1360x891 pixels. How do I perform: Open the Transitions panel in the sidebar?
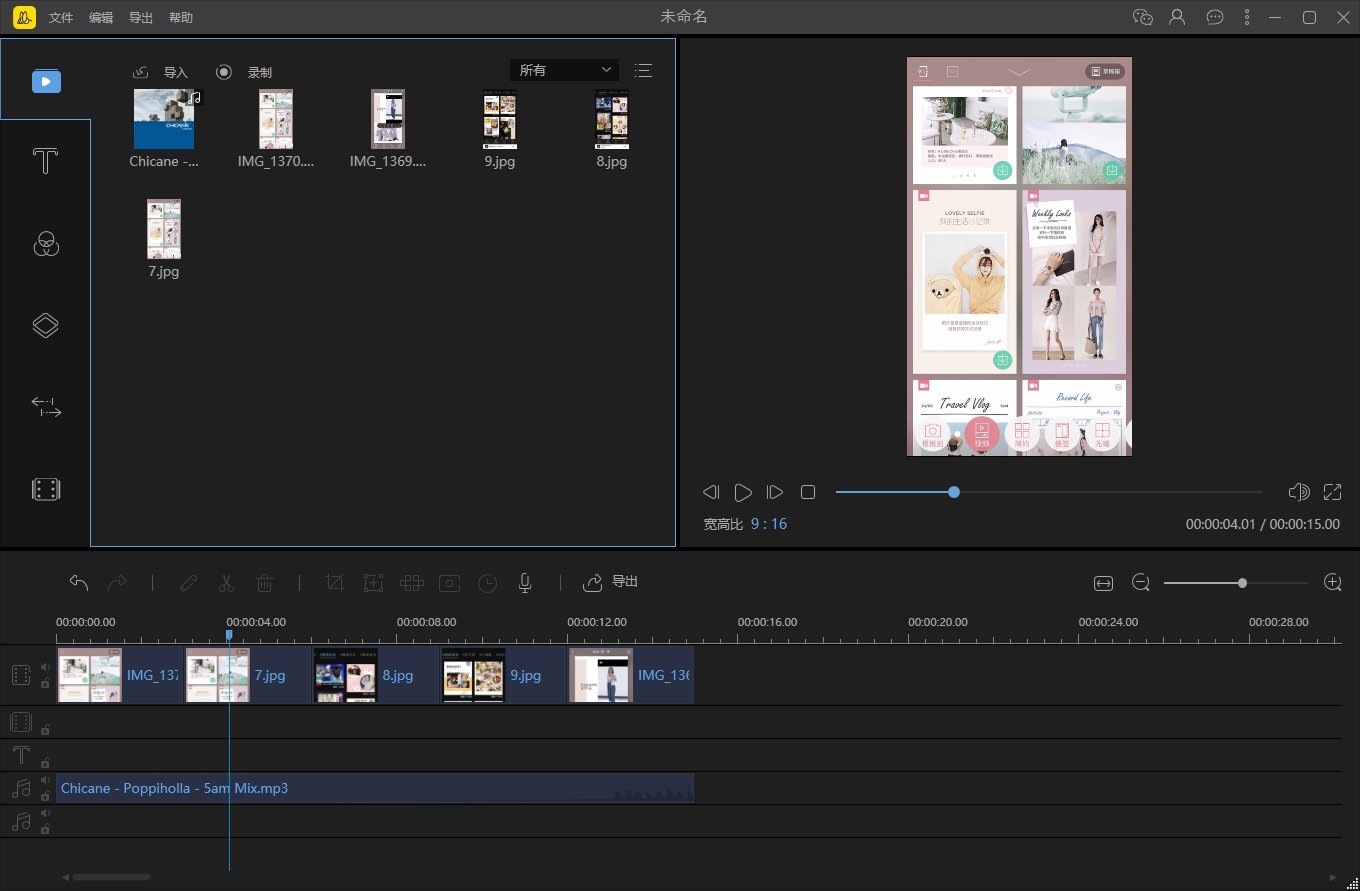45,406
